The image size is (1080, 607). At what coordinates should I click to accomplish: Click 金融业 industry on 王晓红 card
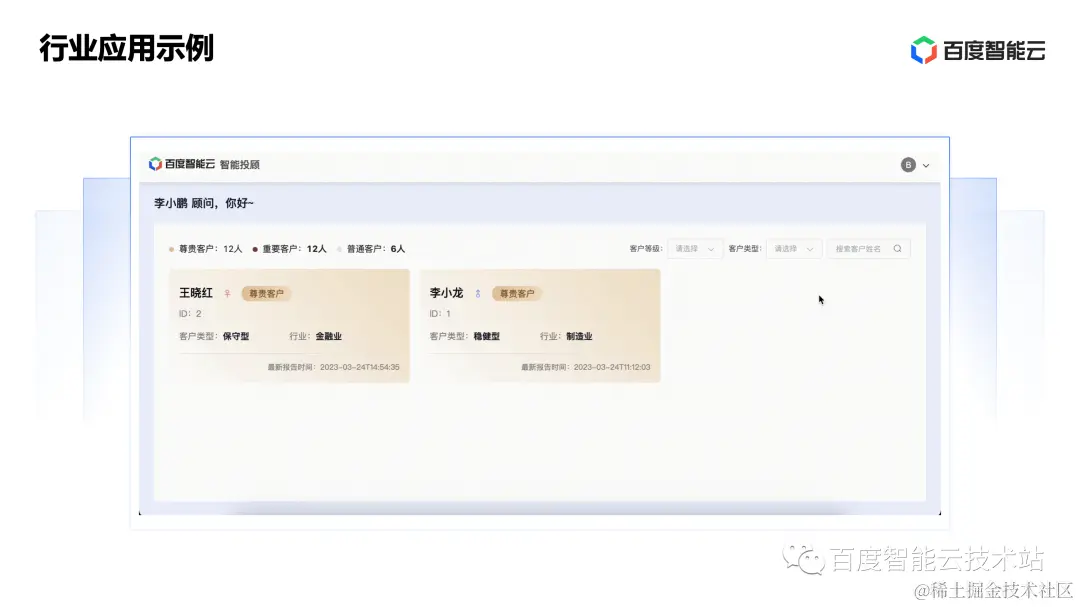coord(329,336)
